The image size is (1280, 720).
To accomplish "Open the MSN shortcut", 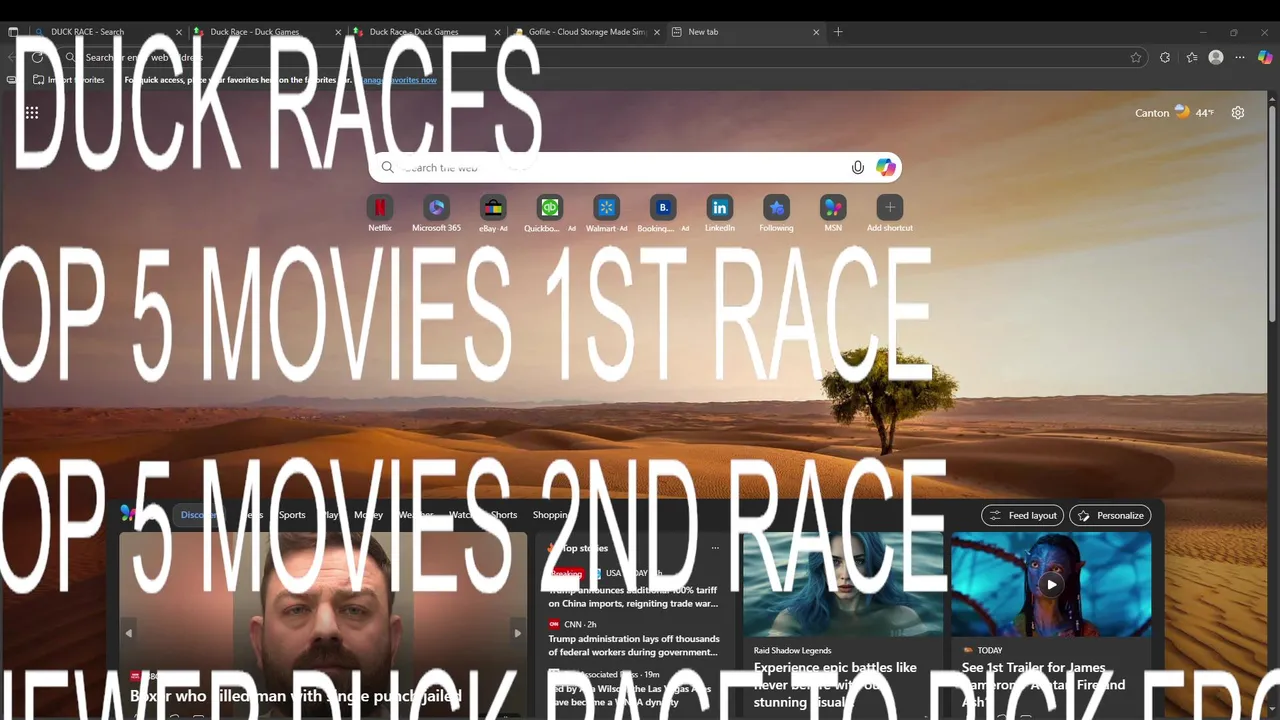I will click(x=833, y=213).
